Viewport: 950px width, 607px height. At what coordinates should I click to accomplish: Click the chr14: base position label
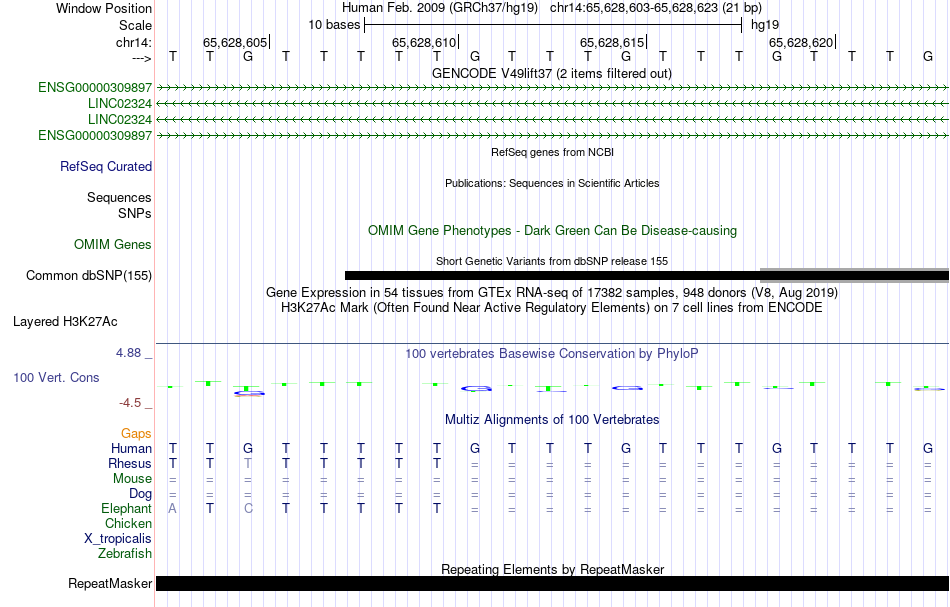(134, 42)
